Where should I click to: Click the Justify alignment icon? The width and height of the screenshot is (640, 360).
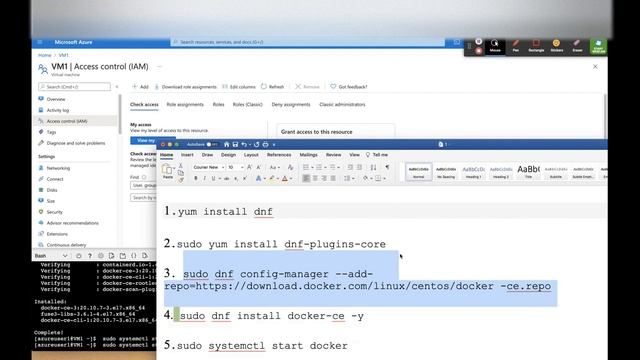tap(333, 178)
